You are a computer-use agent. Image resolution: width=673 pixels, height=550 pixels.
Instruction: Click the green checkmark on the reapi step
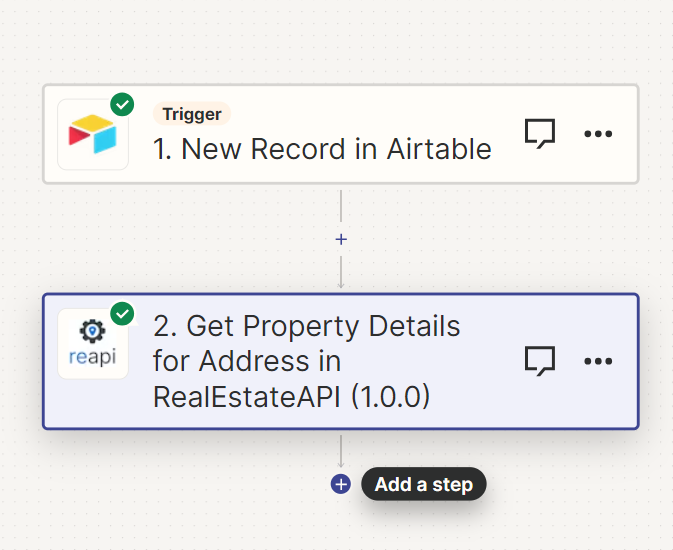point(122,313)
